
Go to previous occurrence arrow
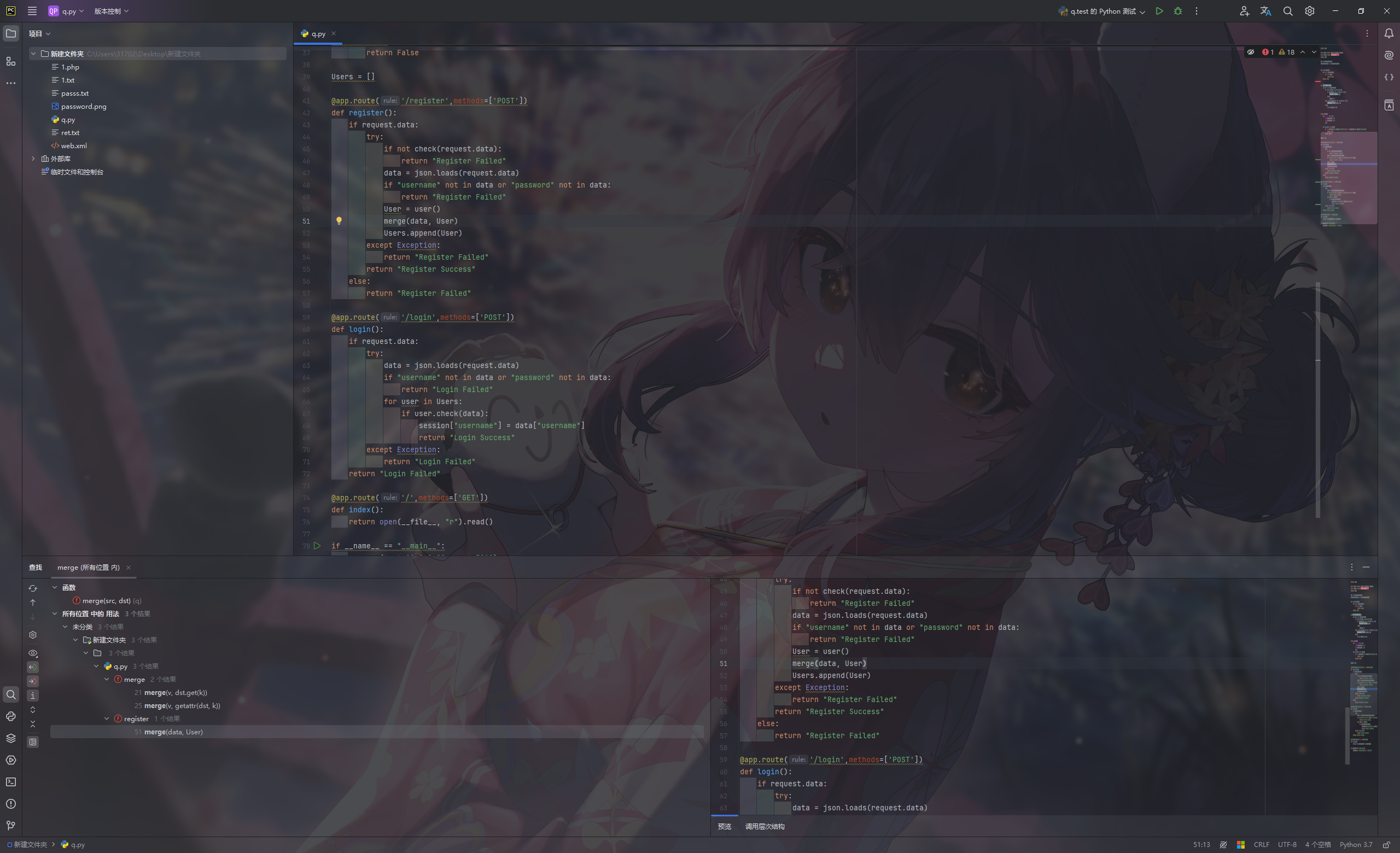33,602
